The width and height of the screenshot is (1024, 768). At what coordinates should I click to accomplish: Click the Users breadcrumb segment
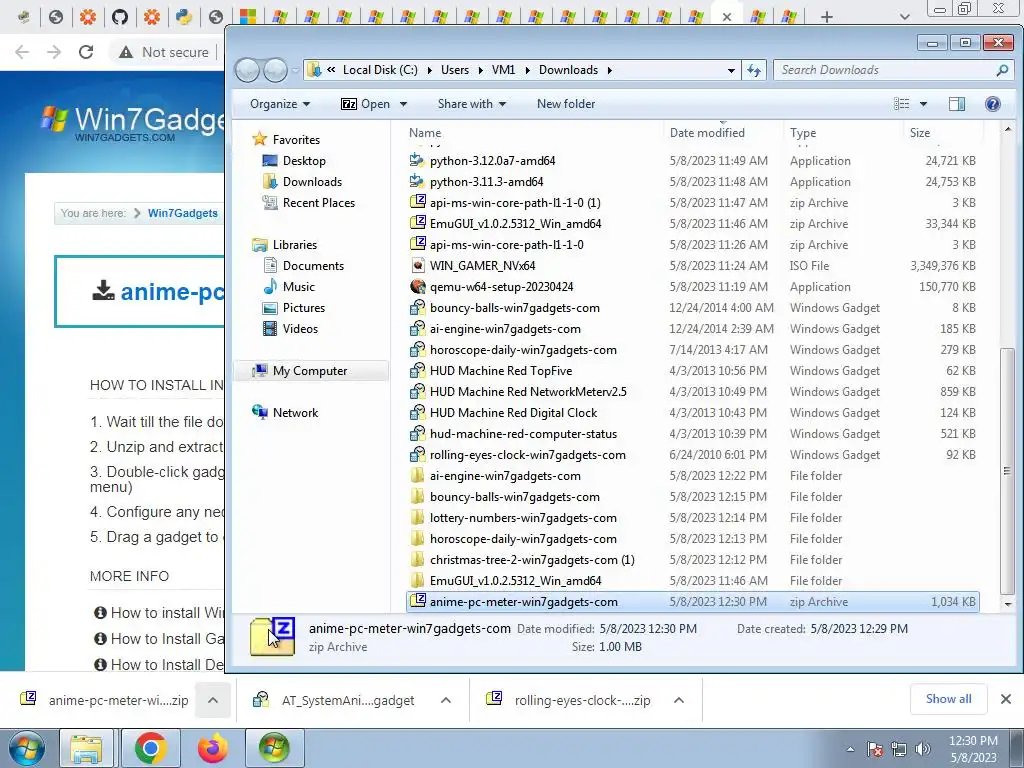(455, 70)
